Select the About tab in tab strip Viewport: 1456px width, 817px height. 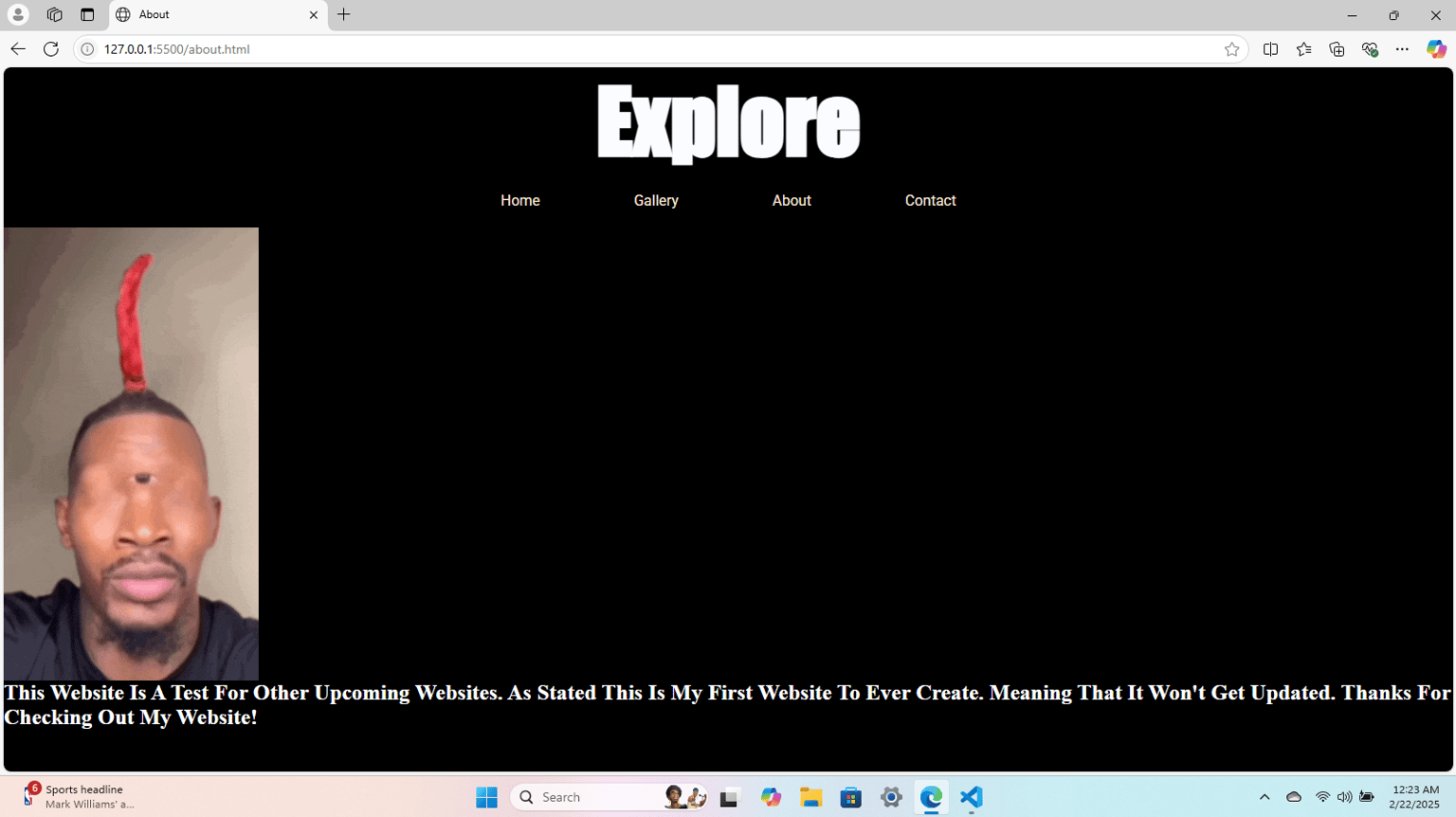pyautogui.click(x=218, y=15)
